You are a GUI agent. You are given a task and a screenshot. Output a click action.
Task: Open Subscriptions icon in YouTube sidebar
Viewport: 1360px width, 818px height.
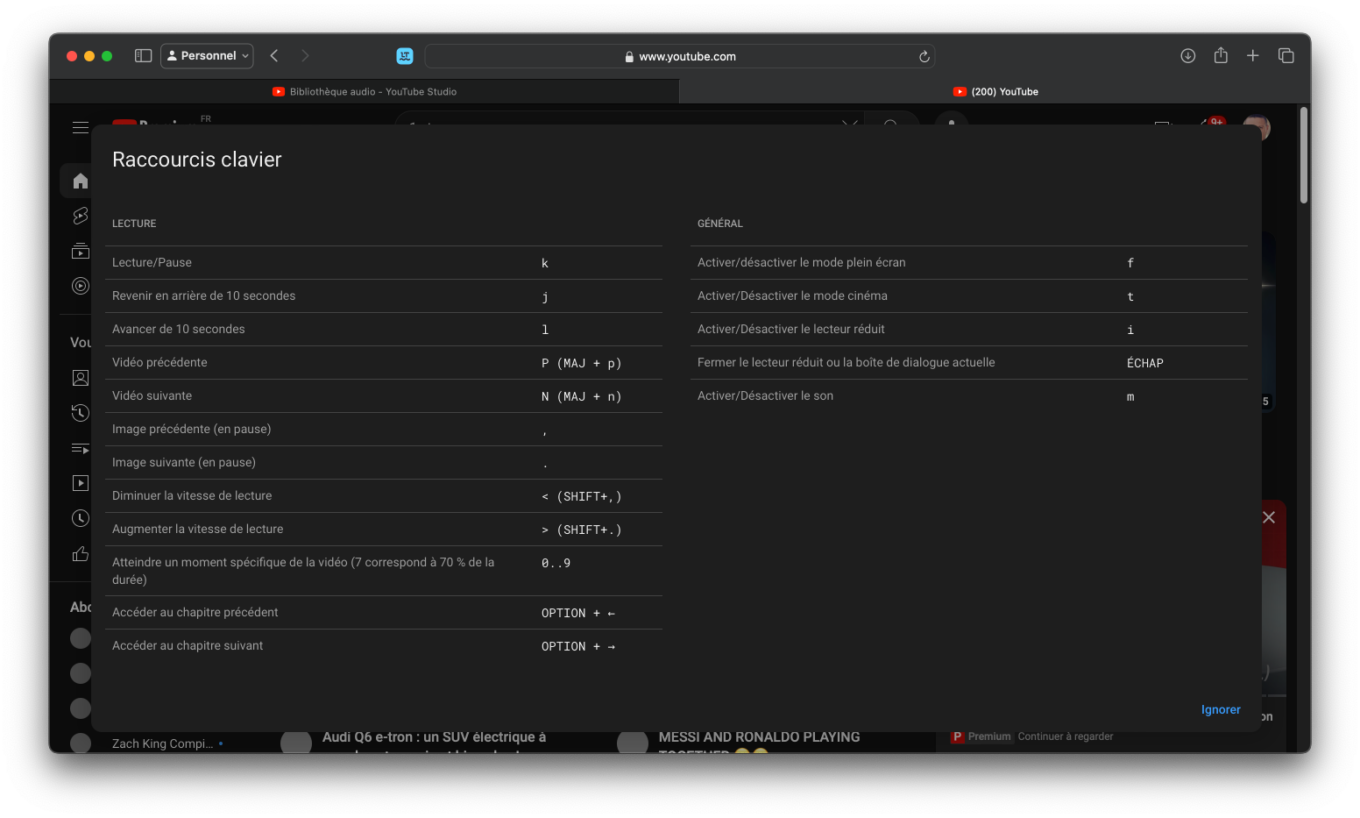click(x=80, y=251)
